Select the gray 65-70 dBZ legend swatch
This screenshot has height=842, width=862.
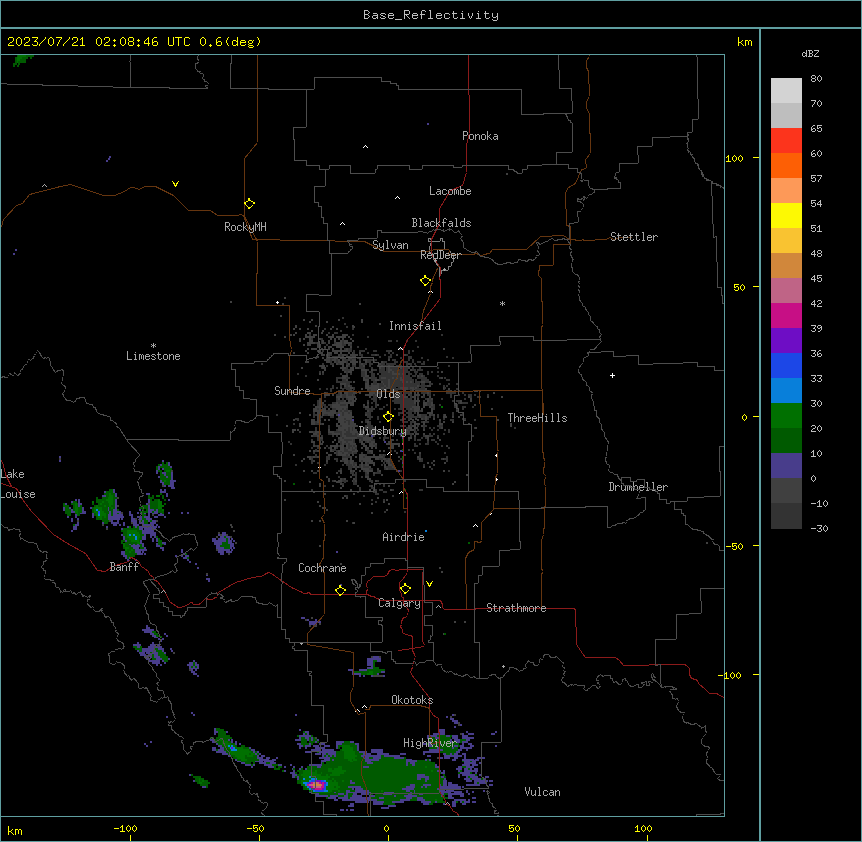(x=786, y=115)
